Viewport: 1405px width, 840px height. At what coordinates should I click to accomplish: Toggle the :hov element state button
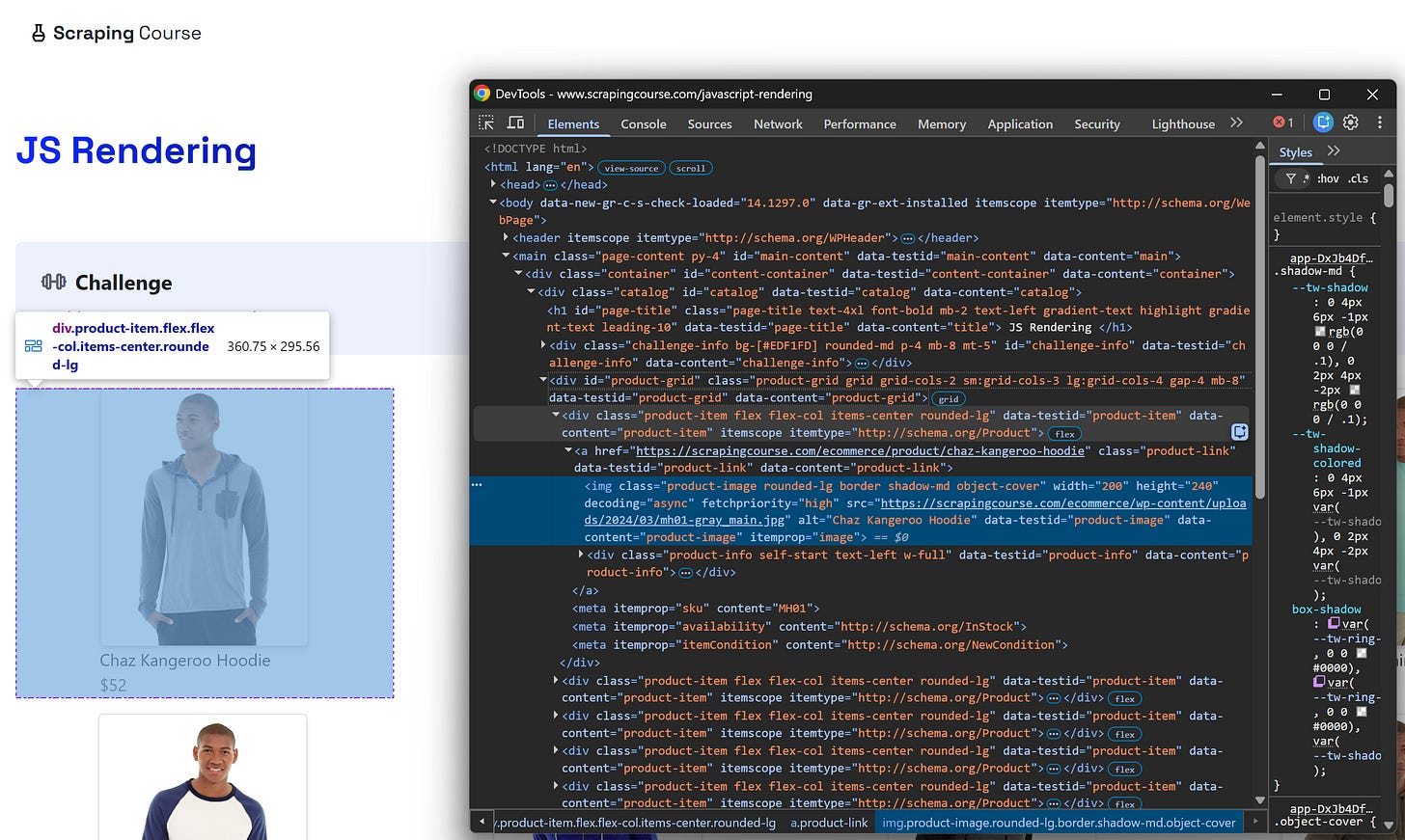pyautogui.click(x=1329, y=178)
